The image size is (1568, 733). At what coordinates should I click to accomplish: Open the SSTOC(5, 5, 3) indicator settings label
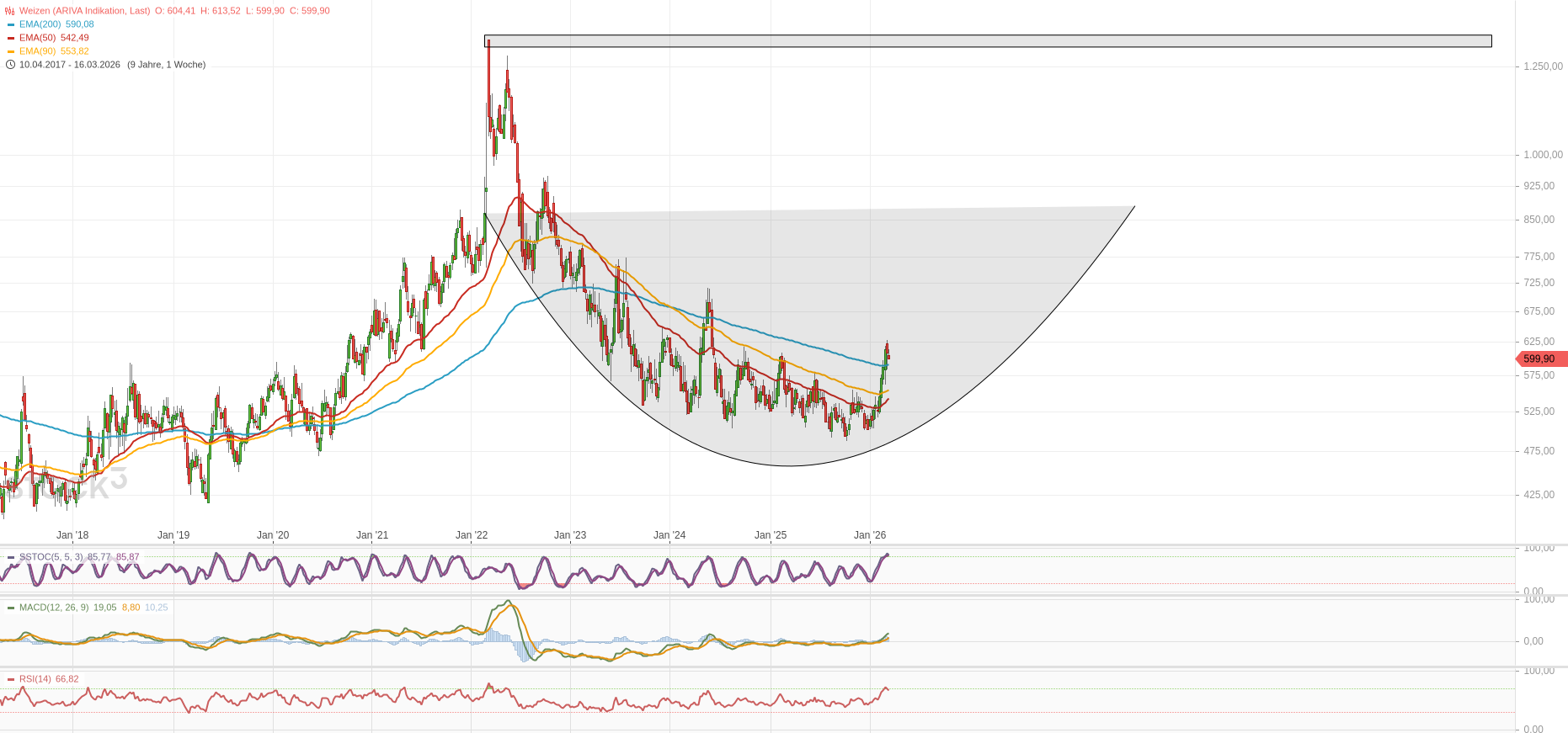tap(51, 557)
